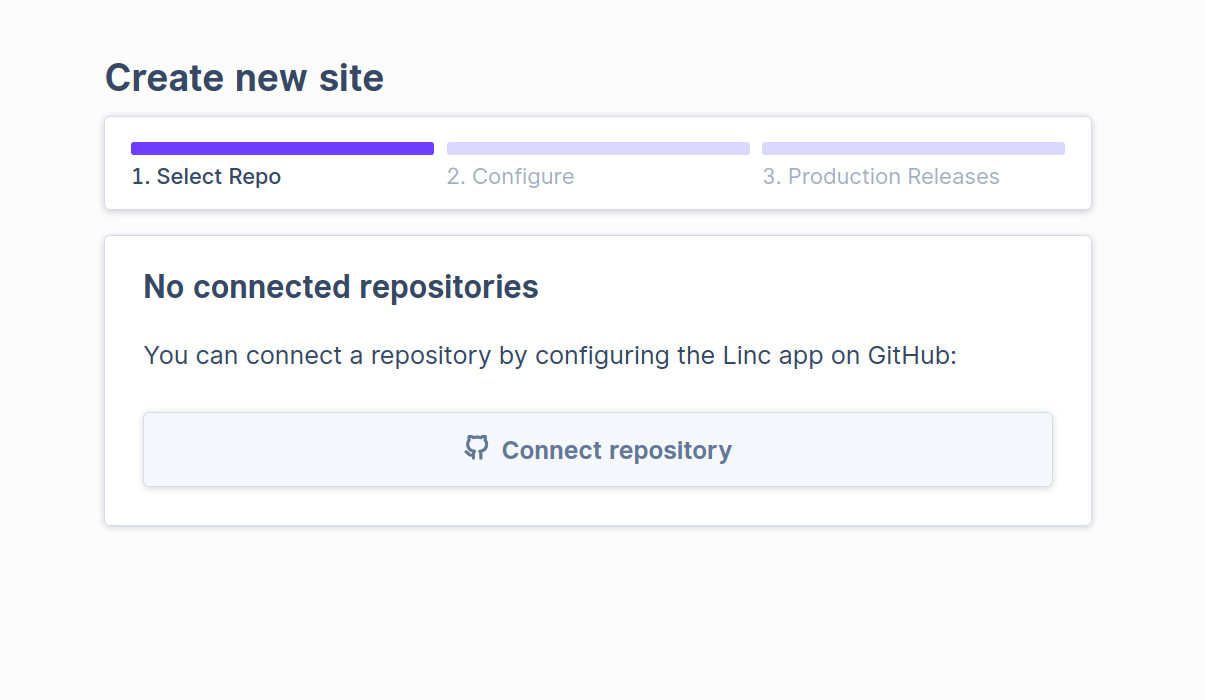Viewport: 1206px width, 700px height.
Task: Select the '1. Select Repo' step label
Action: pos(206,177)
